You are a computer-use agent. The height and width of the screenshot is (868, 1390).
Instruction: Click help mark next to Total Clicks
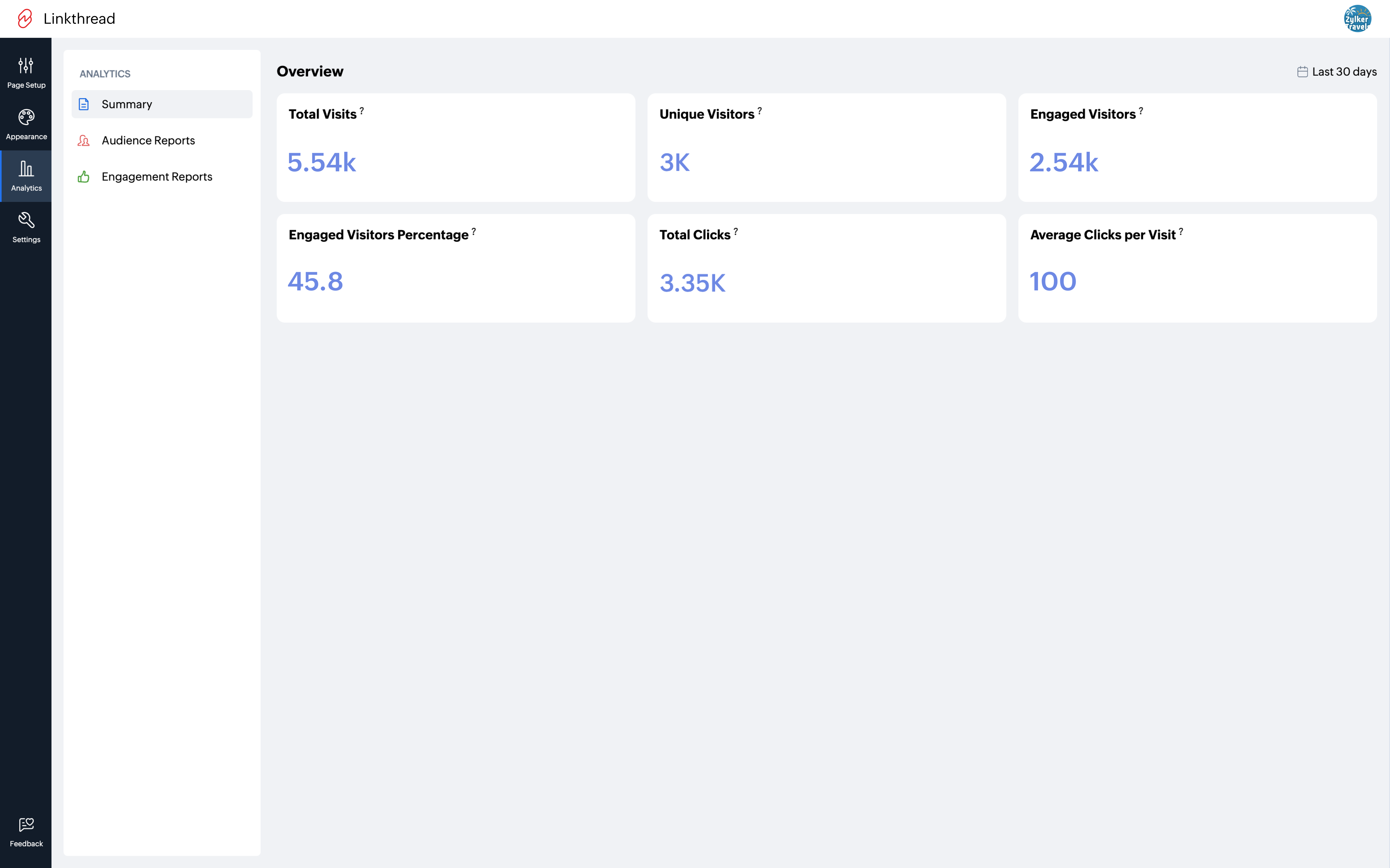[x=735, y=231]
